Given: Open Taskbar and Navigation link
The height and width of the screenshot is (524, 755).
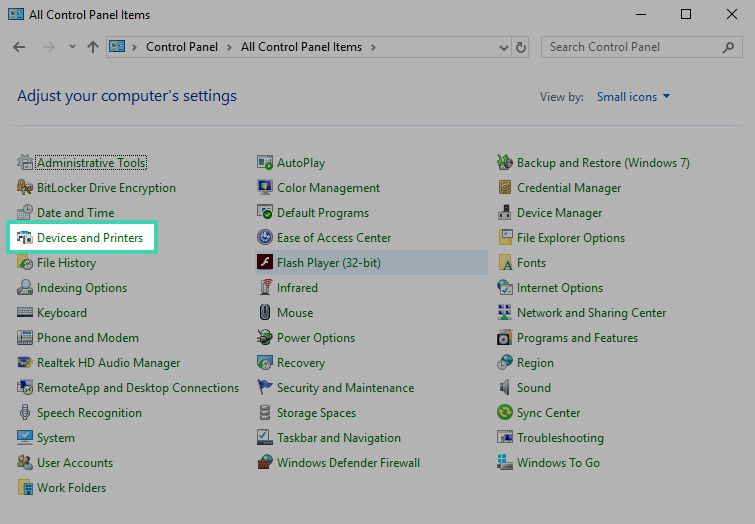Looking at the screenshot, I should point(339,438).
